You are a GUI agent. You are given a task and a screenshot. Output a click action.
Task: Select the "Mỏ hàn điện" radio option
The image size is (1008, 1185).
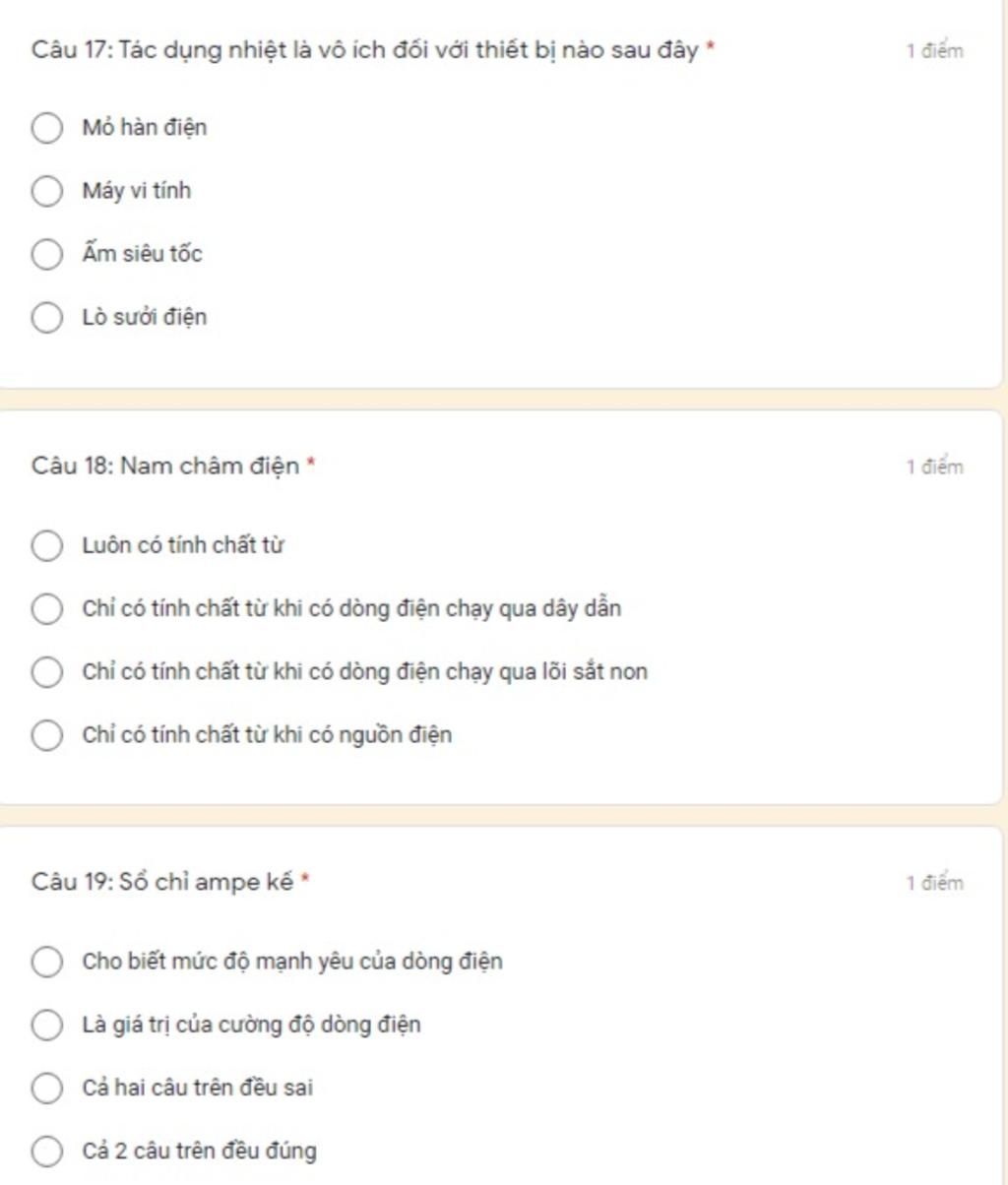click(47, 128)
